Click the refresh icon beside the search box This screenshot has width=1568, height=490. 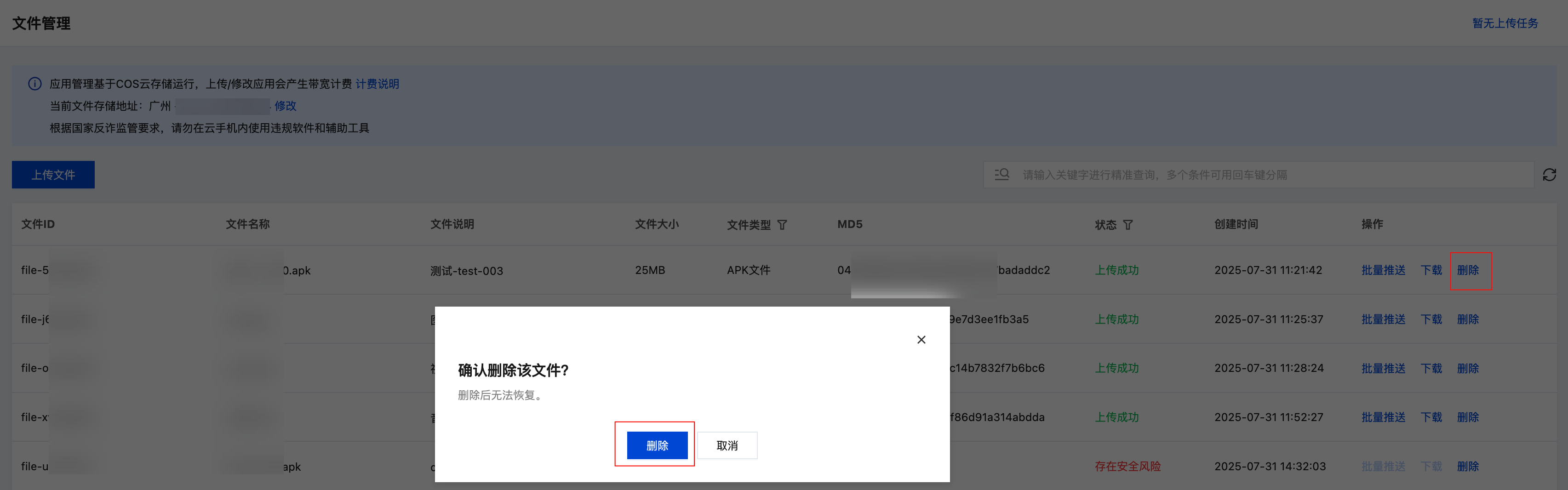1549,175
